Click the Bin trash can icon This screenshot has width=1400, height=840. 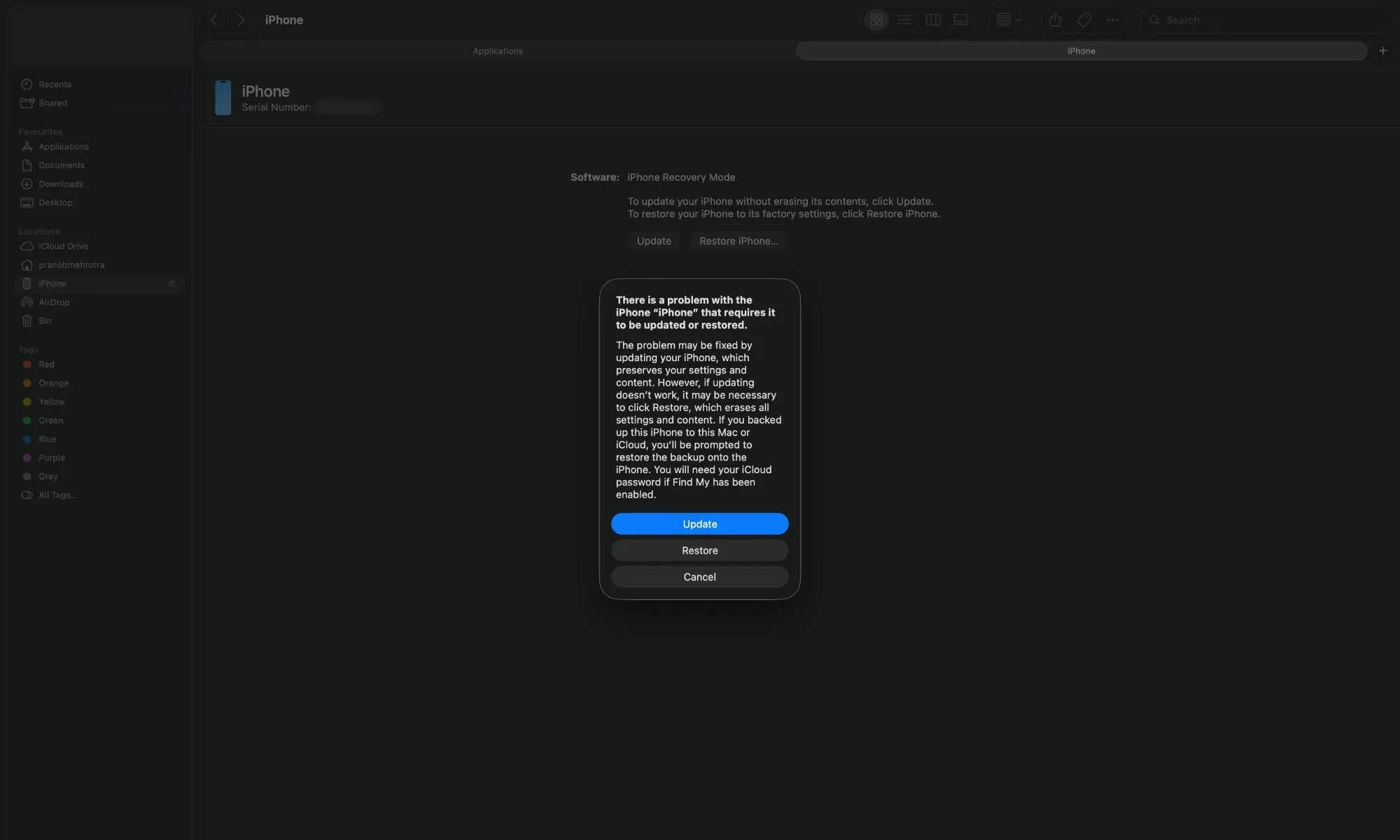tap(27, 321)
